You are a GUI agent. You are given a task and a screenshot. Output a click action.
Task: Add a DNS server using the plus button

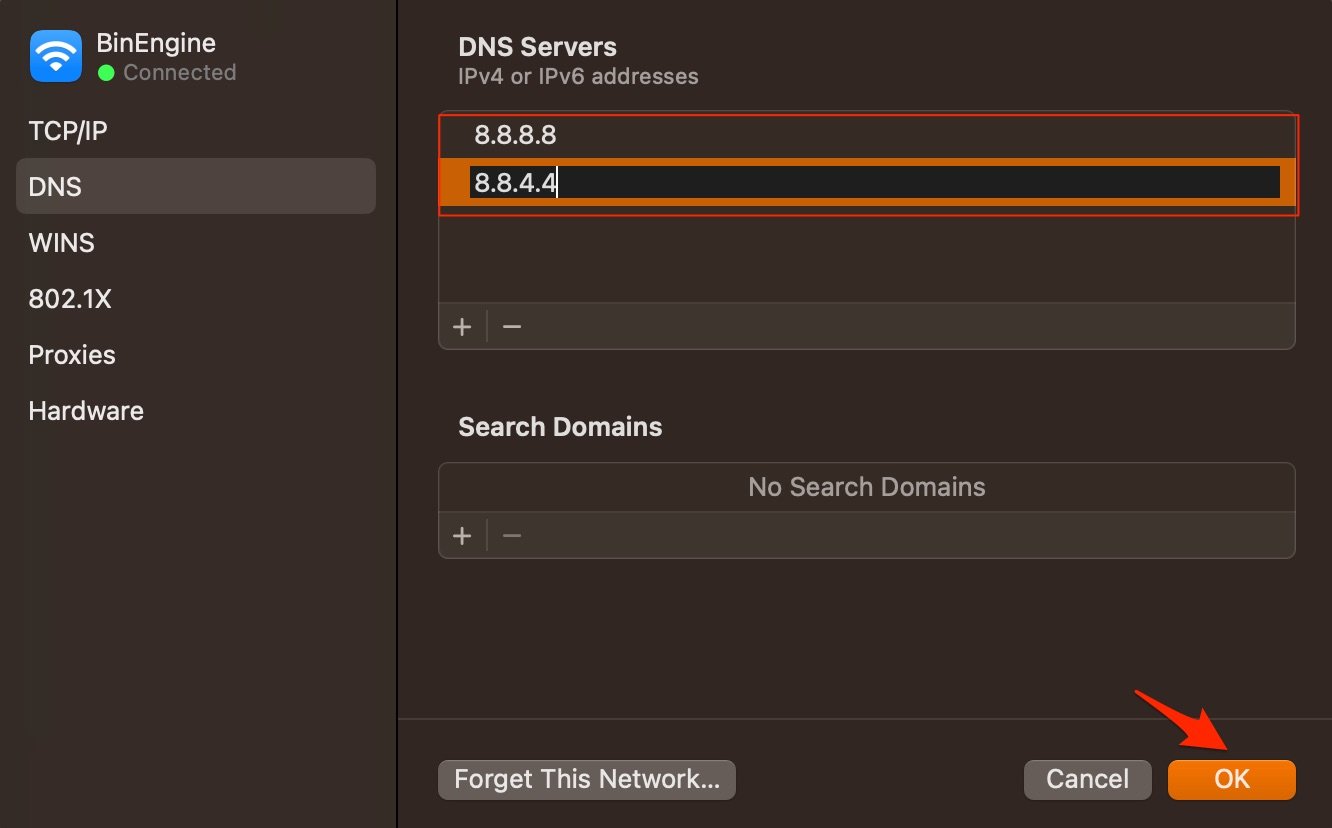pyautogui.click(x=462, y=326)
